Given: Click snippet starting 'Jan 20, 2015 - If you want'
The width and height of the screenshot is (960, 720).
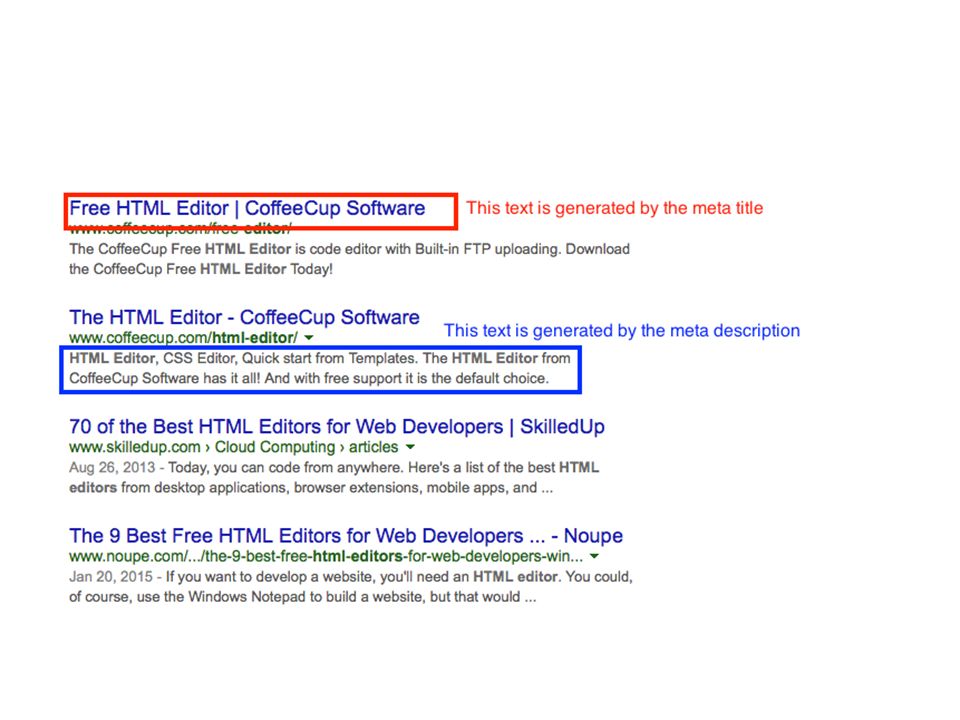Looking at the screenshot, I should 351,587.
